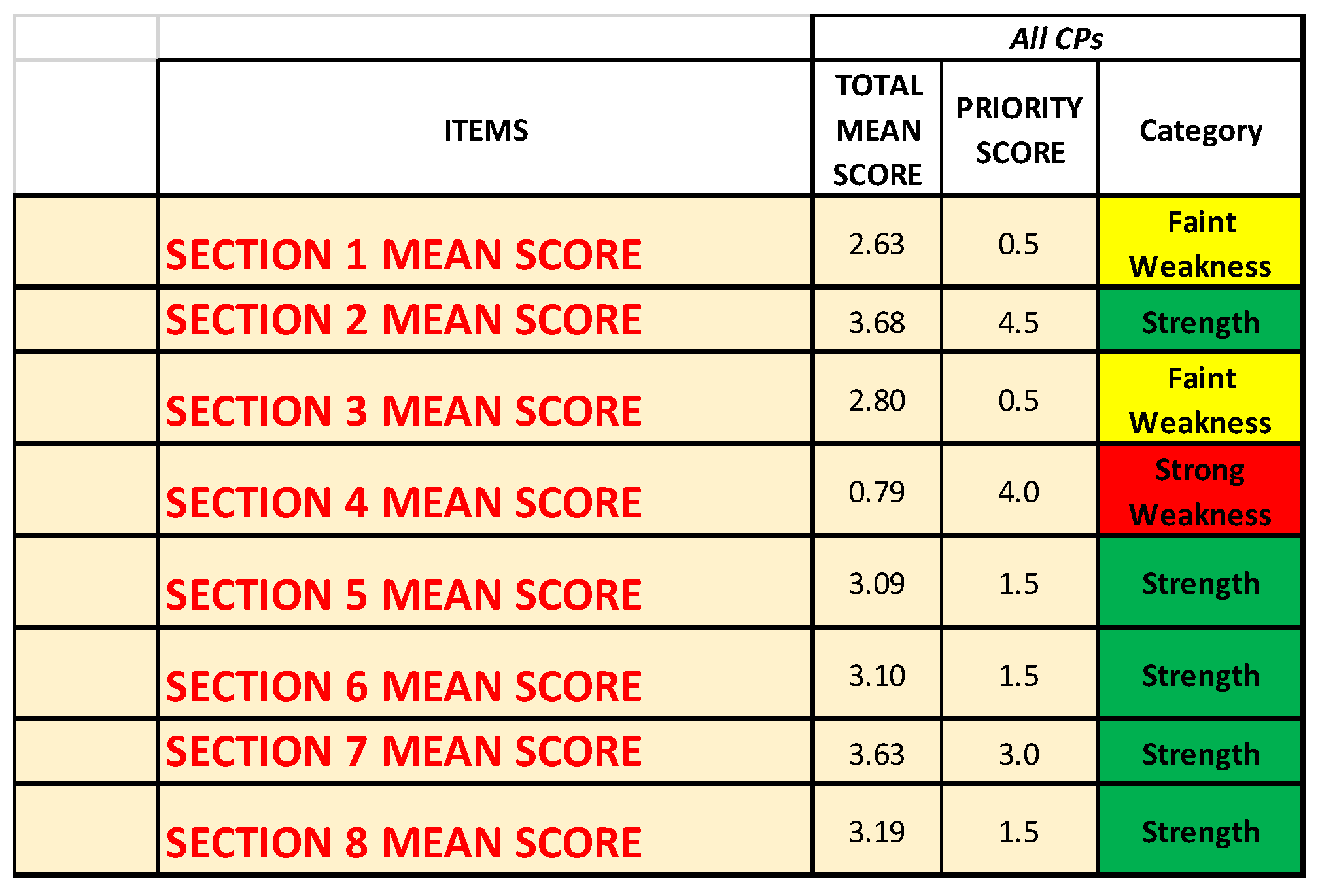Select the SECTION 1 MEAN SCORE label

pos(404,254)
